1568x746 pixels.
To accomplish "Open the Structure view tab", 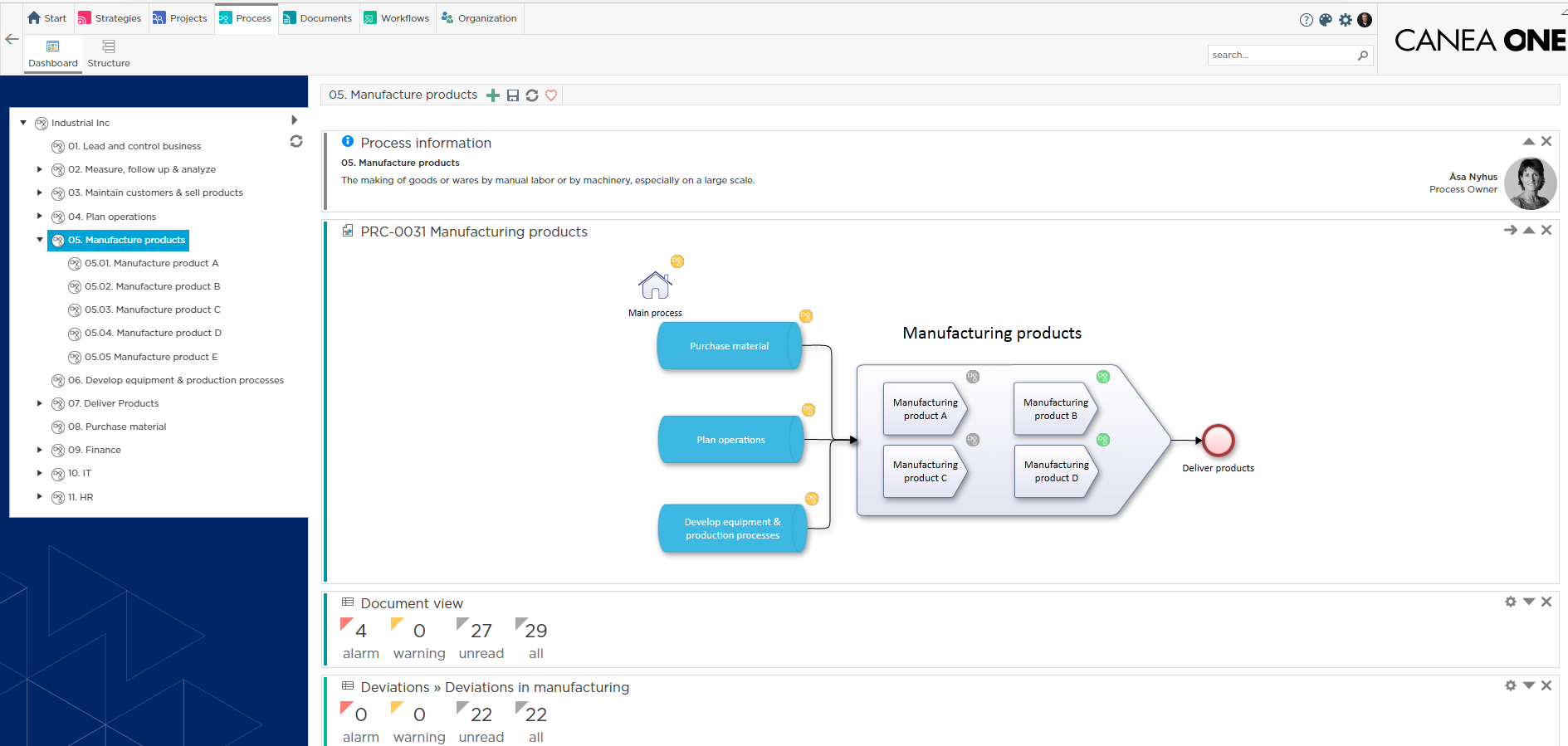I will (x=109, y=54).
